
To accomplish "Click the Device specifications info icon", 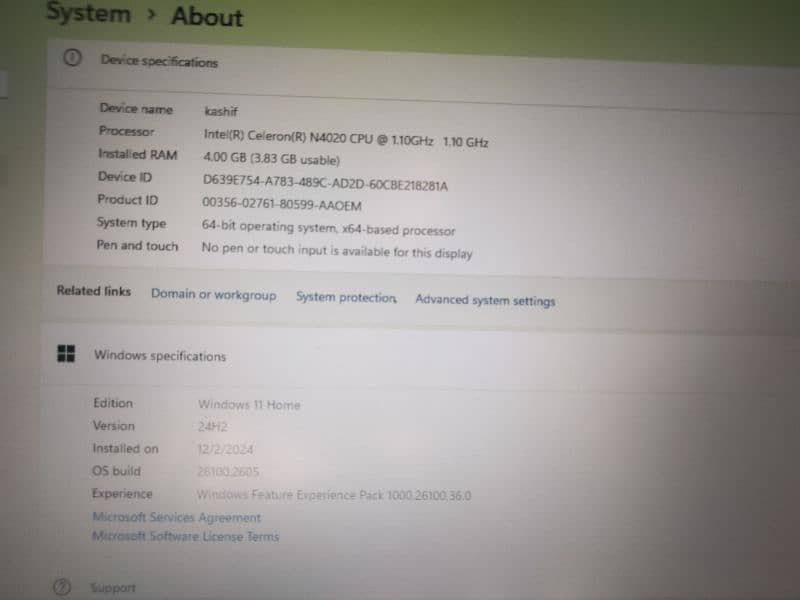I will tap(72, 57).
